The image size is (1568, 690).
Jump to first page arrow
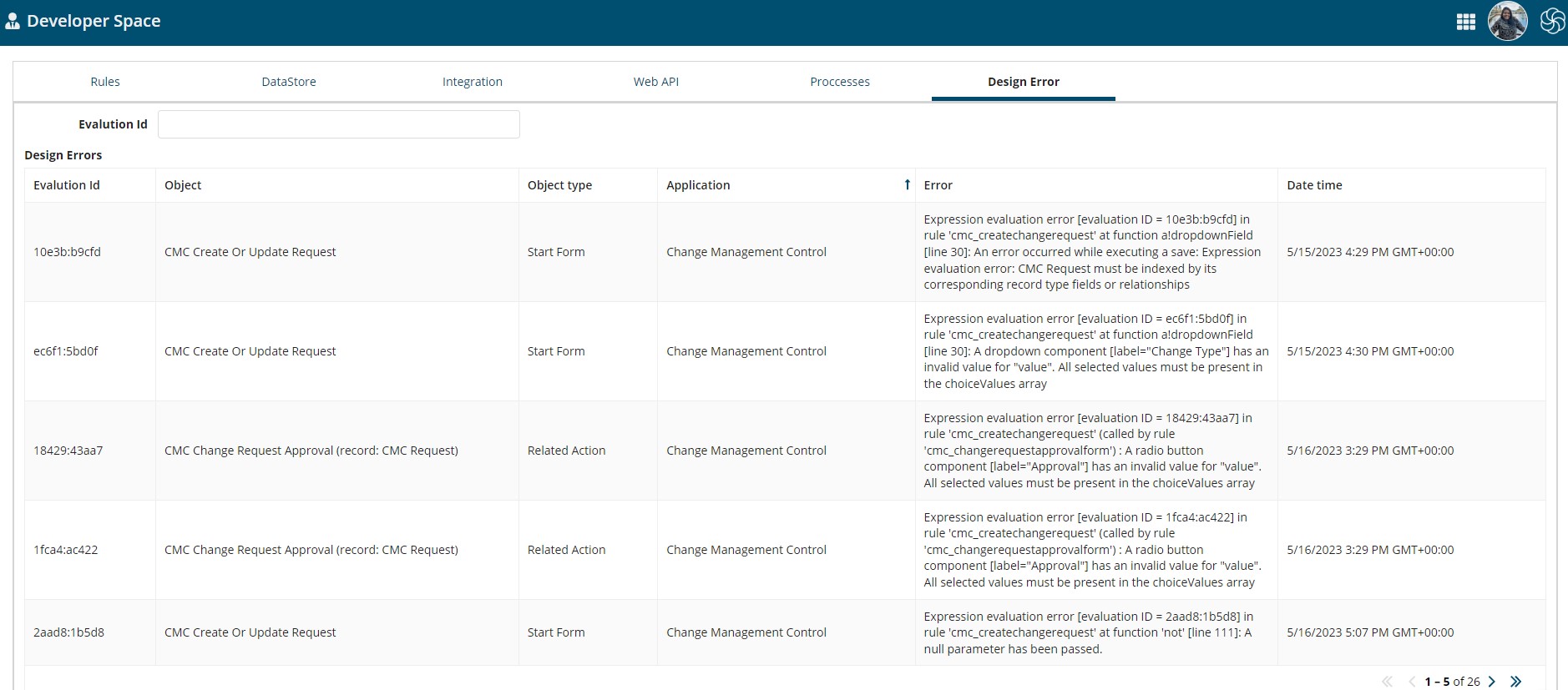tap(1387, 682)
